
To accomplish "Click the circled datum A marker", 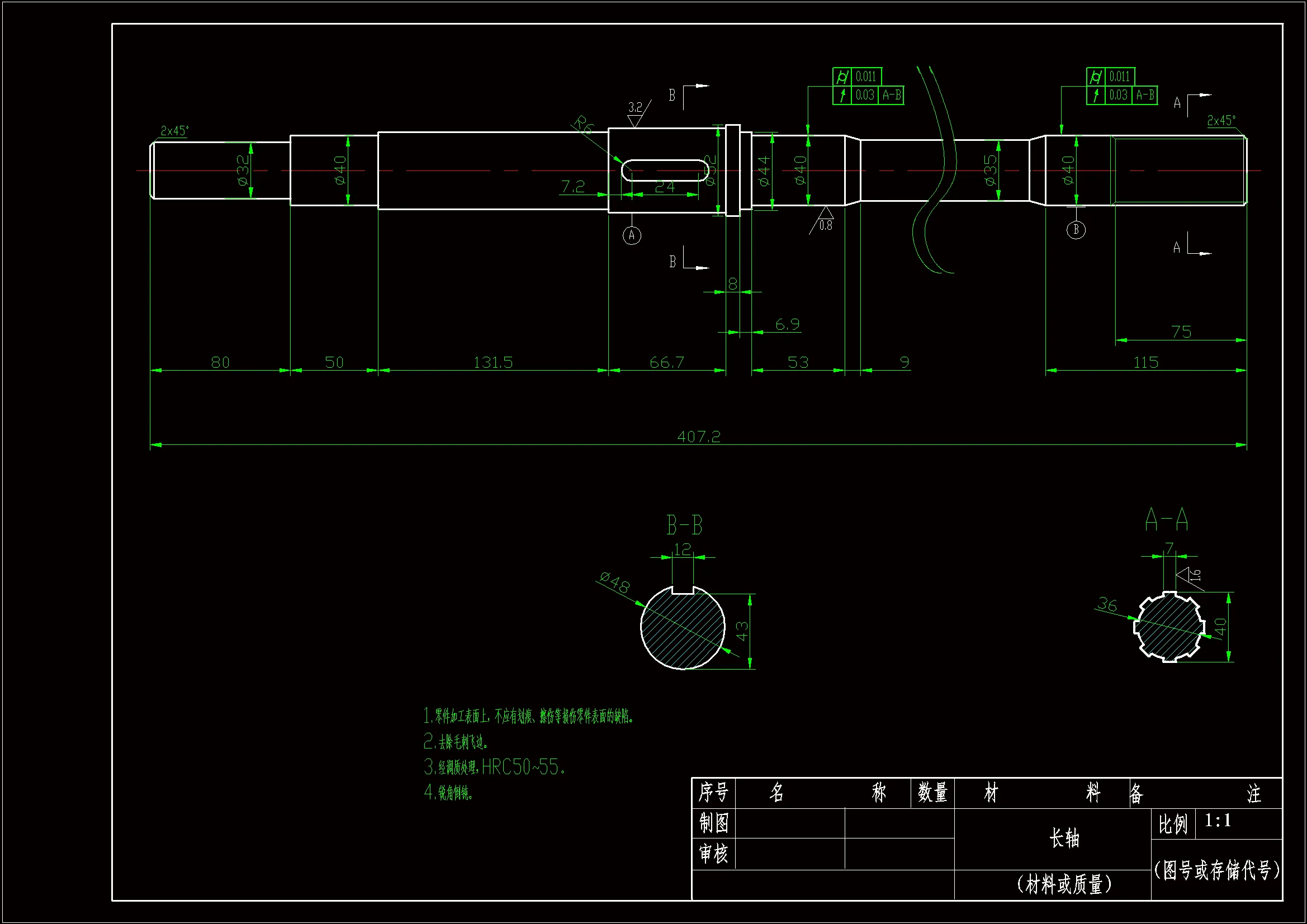I will tap(631, 235).
